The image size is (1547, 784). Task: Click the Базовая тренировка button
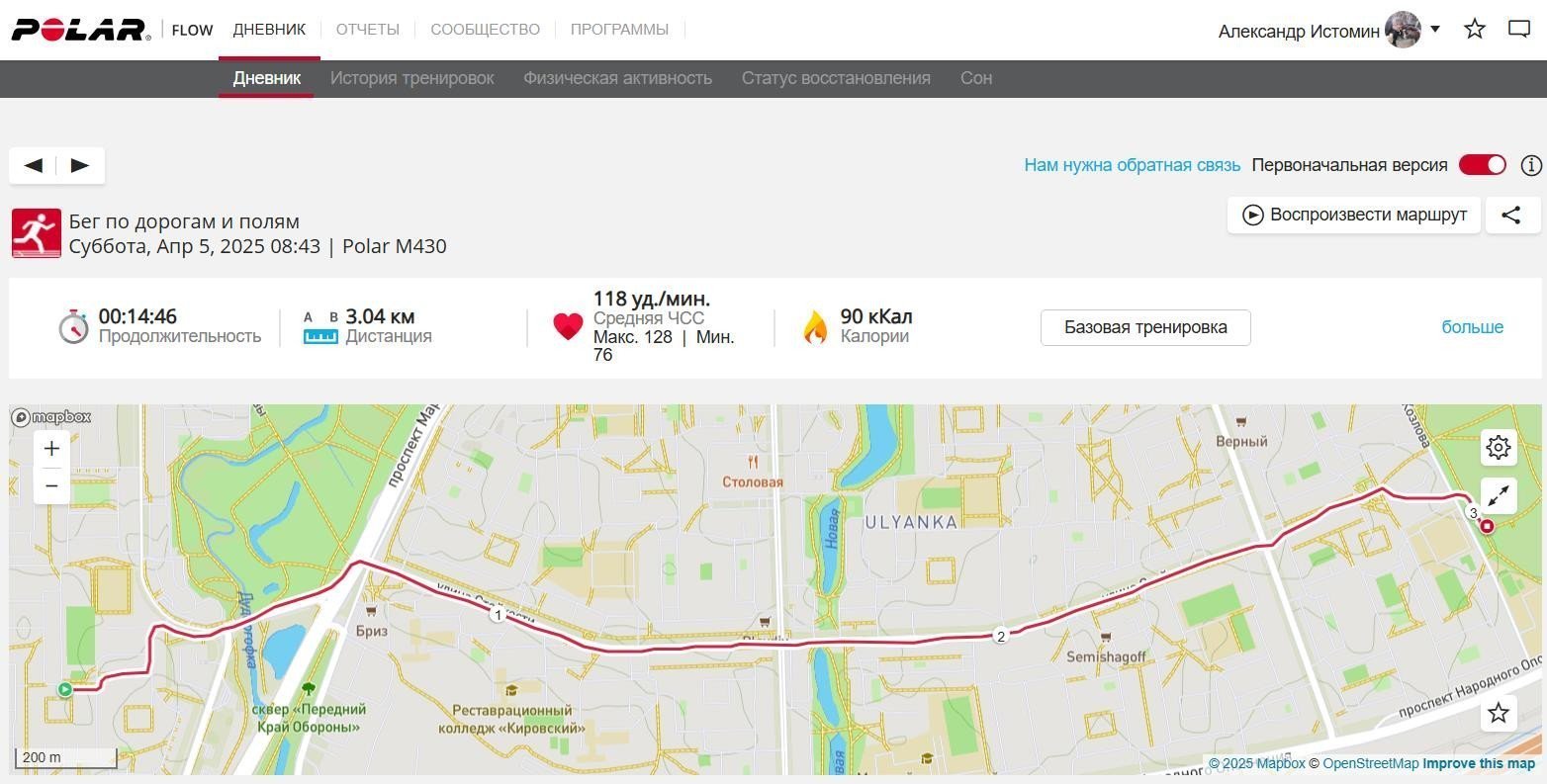tap(1145, 327)
